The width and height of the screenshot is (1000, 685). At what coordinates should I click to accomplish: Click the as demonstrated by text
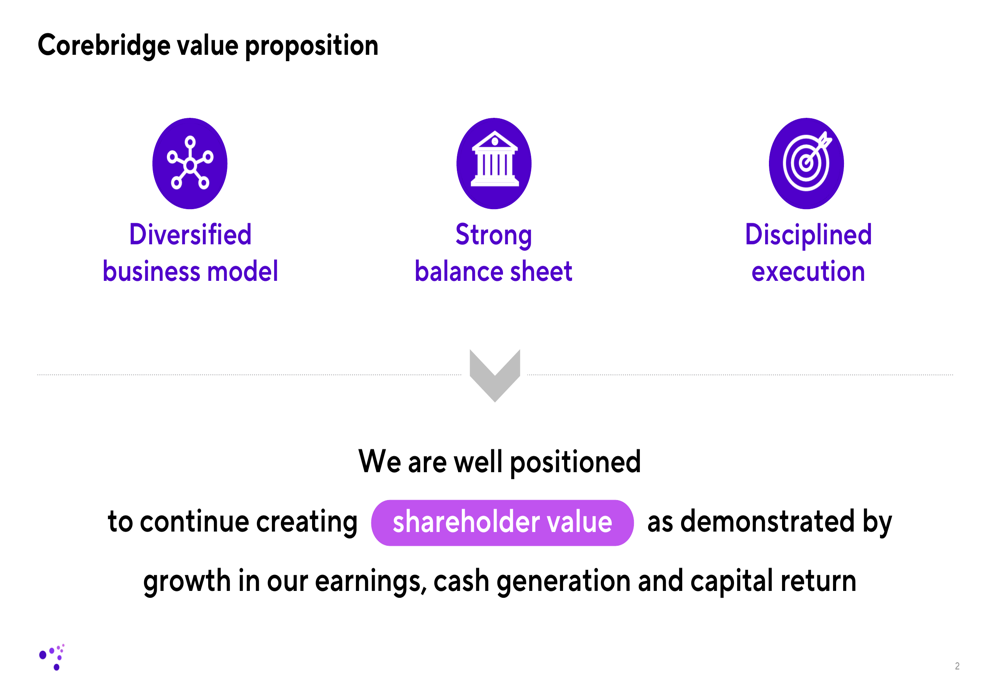[769, 522]
